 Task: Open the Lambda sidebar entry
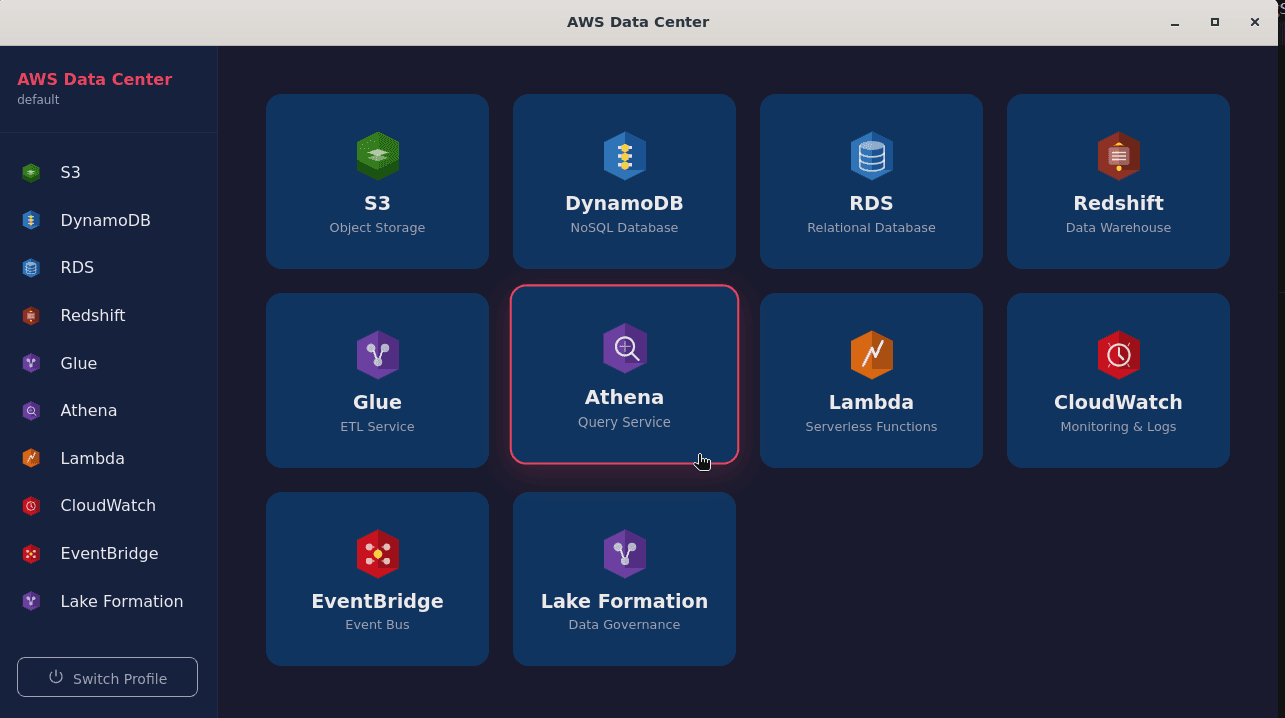[108, 458]
